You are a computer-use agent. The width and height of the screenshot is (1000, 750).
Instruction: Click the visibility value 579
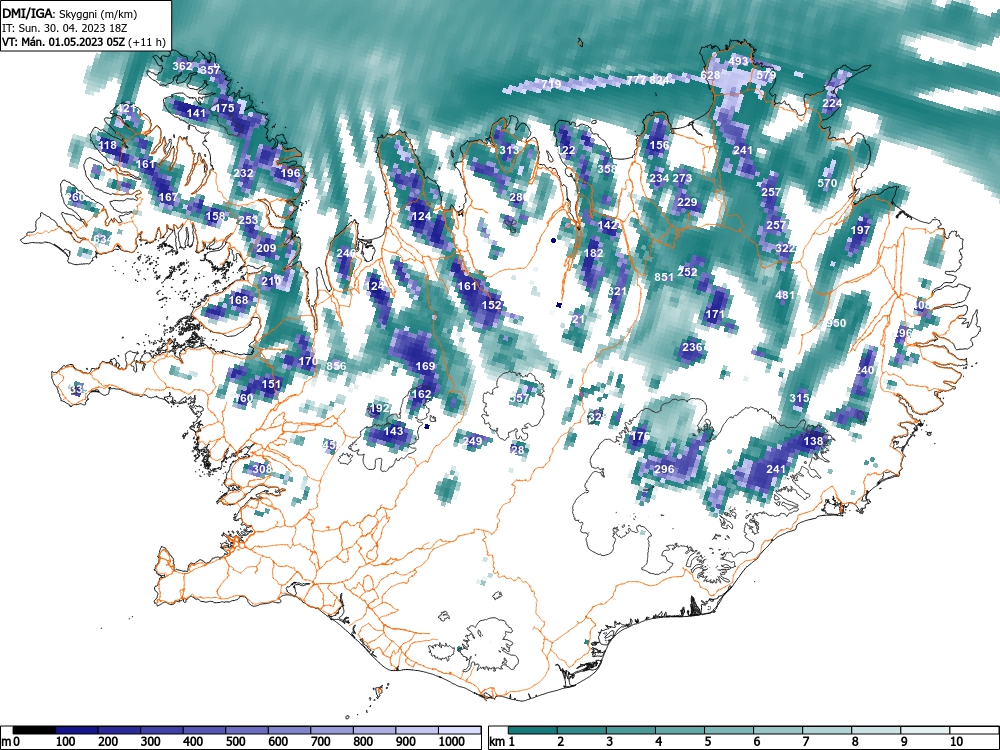[766, 75]
